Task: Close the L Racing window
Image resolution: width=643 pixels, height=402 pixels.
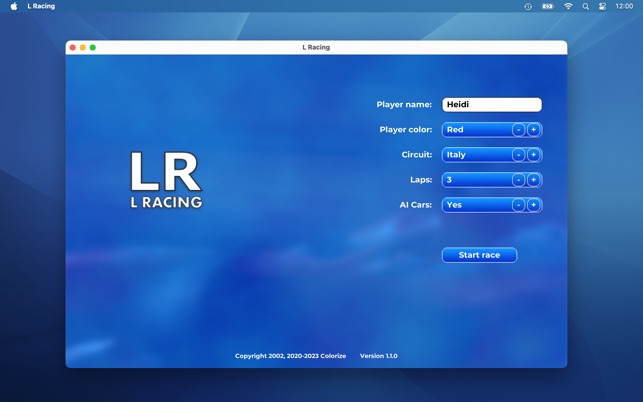Action: point(73,48)
